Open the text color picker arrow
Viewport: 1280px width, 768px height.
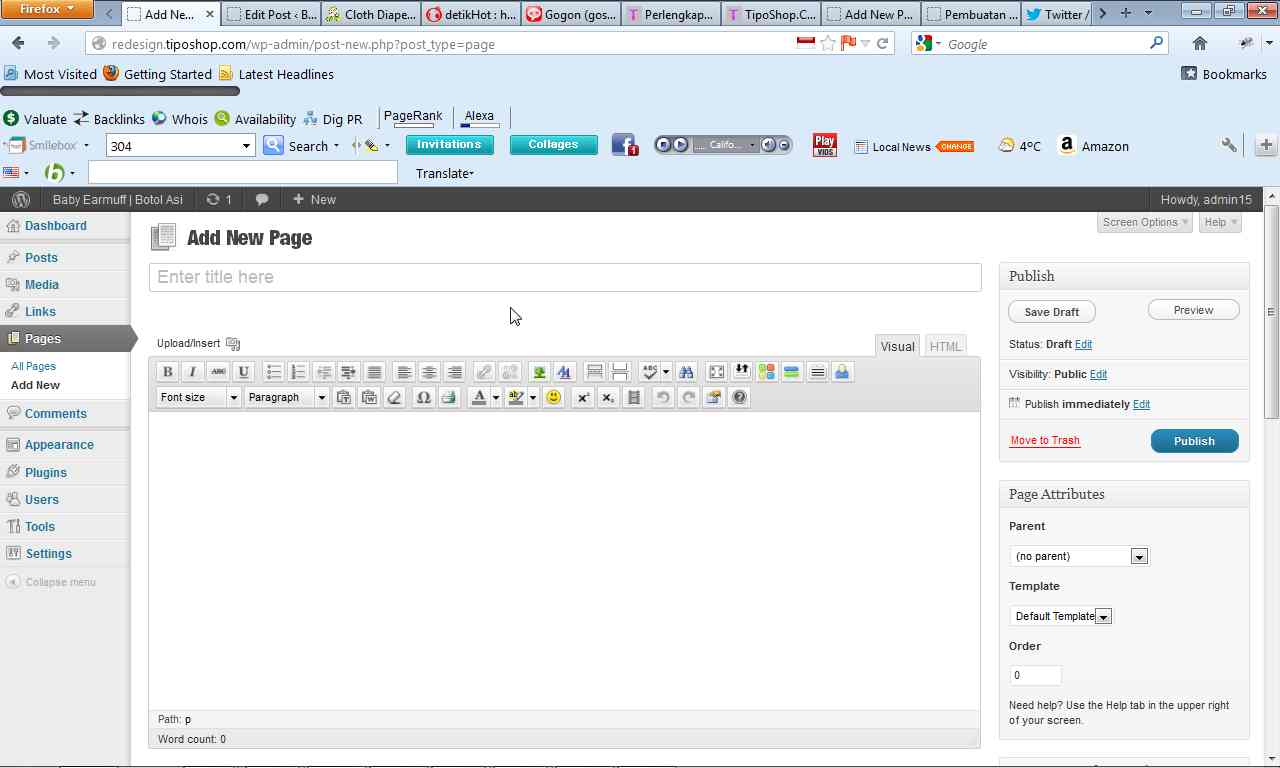495,398
